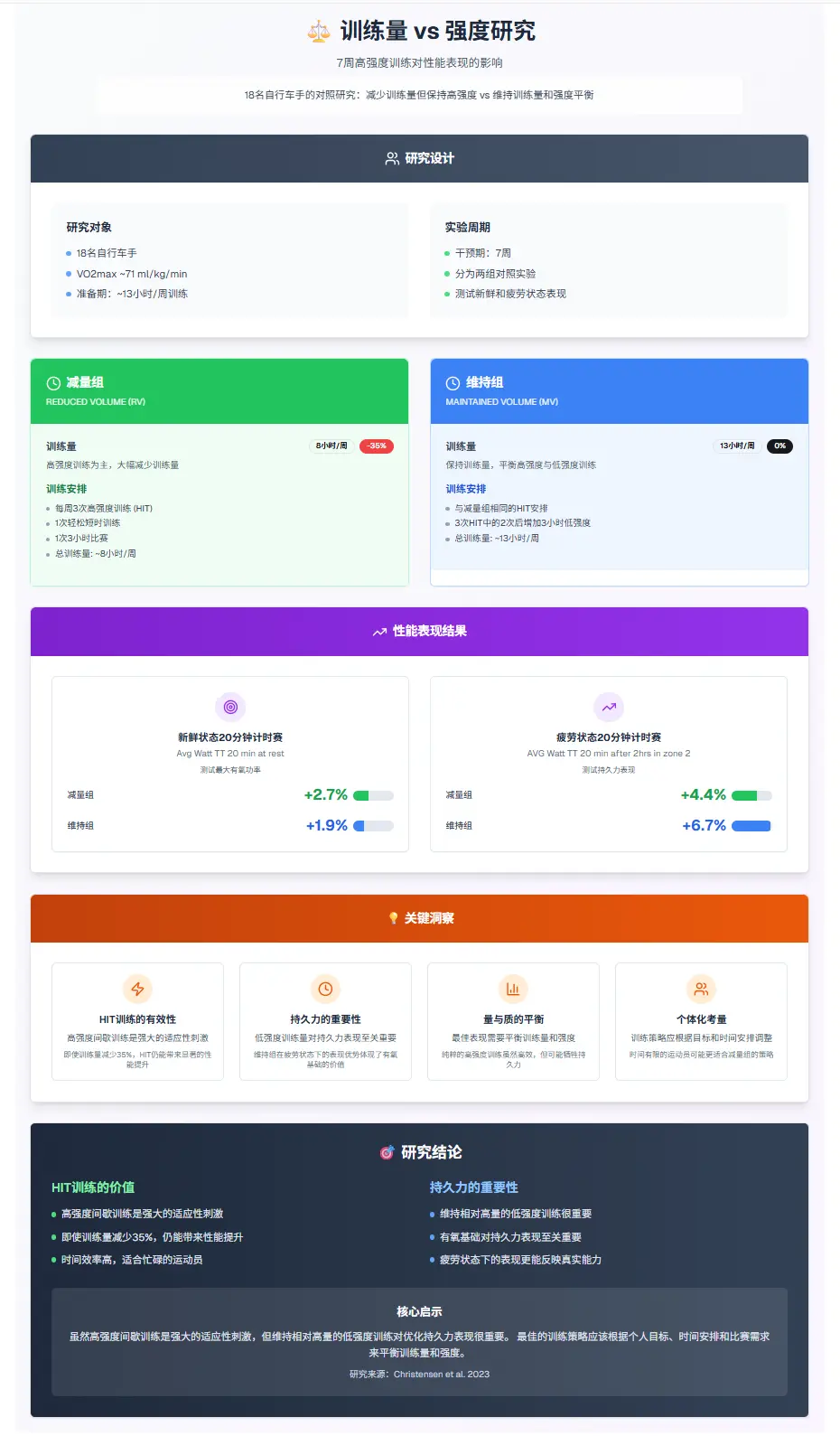Click the users icon in 研究设计 header
Screen dimensions: 840x1436
[x=392, y=158]
